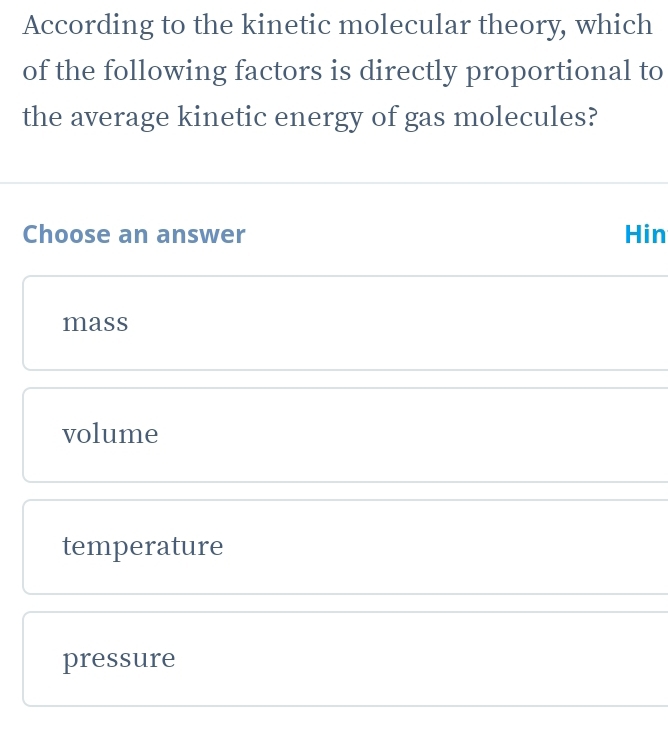Click the first line starting "According to"
Viewport: 668px width, 741px height.
click(x=337, y=25)
